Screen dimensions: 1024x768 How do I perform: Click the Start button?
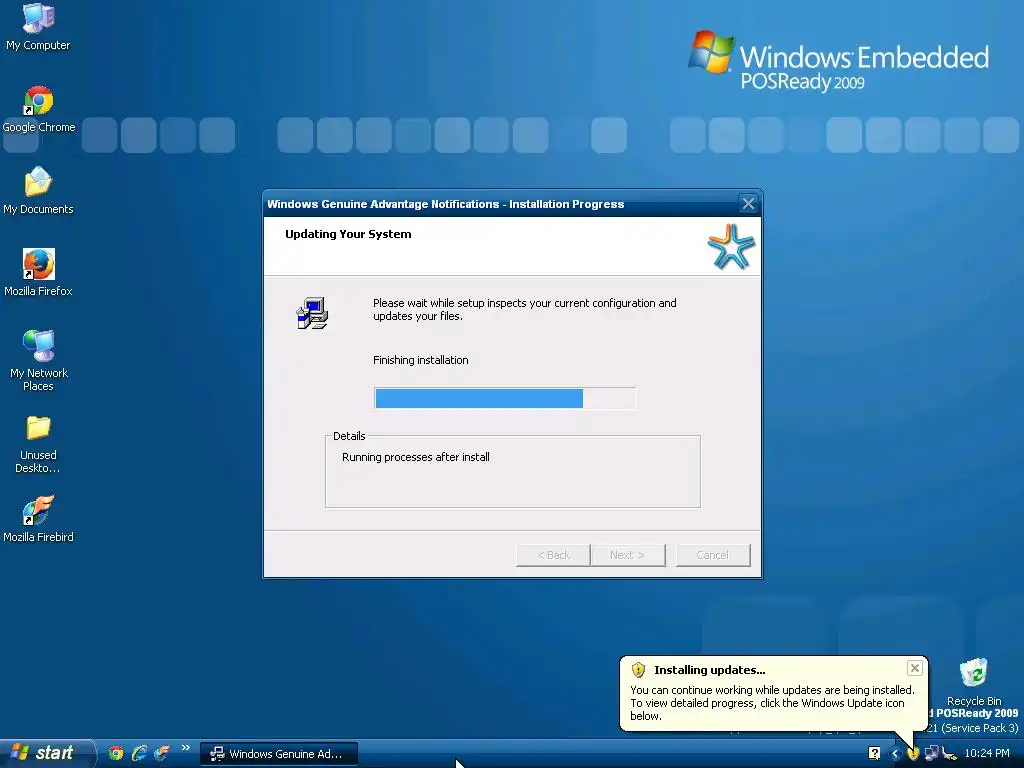coord(46,753)
